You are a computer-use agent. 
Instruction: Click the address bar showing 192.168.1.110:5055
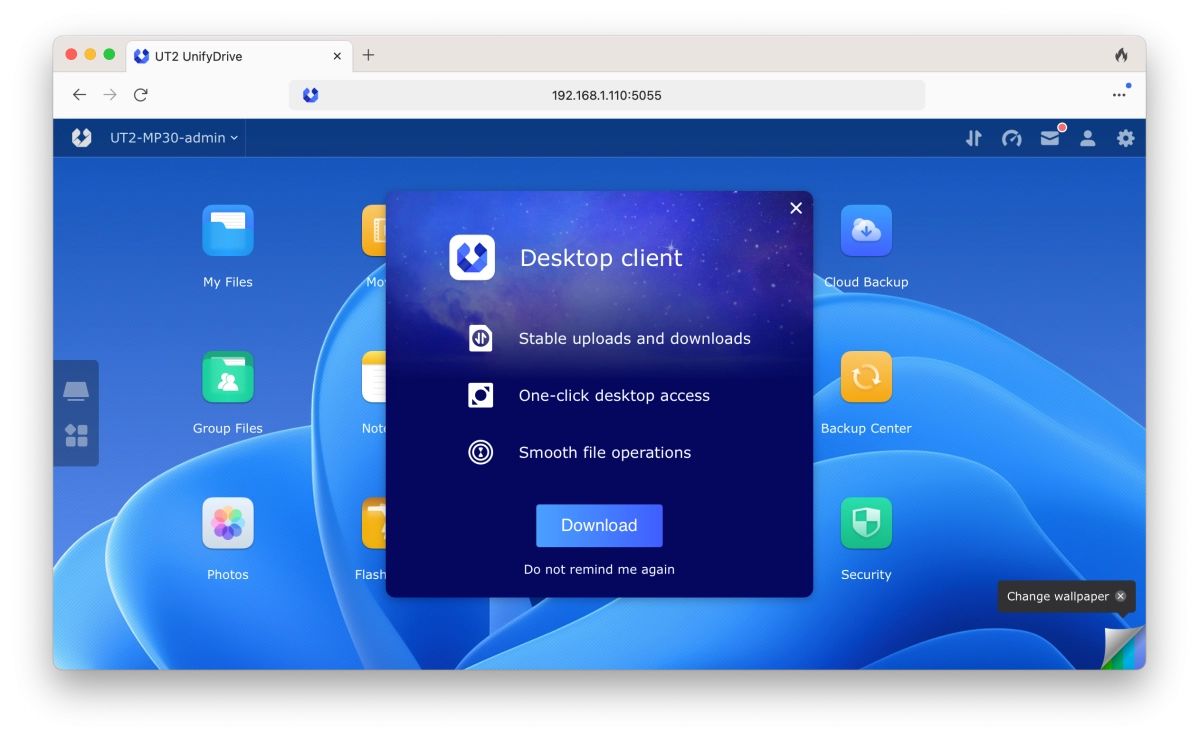pyautogui.click(x=607, y=95)
